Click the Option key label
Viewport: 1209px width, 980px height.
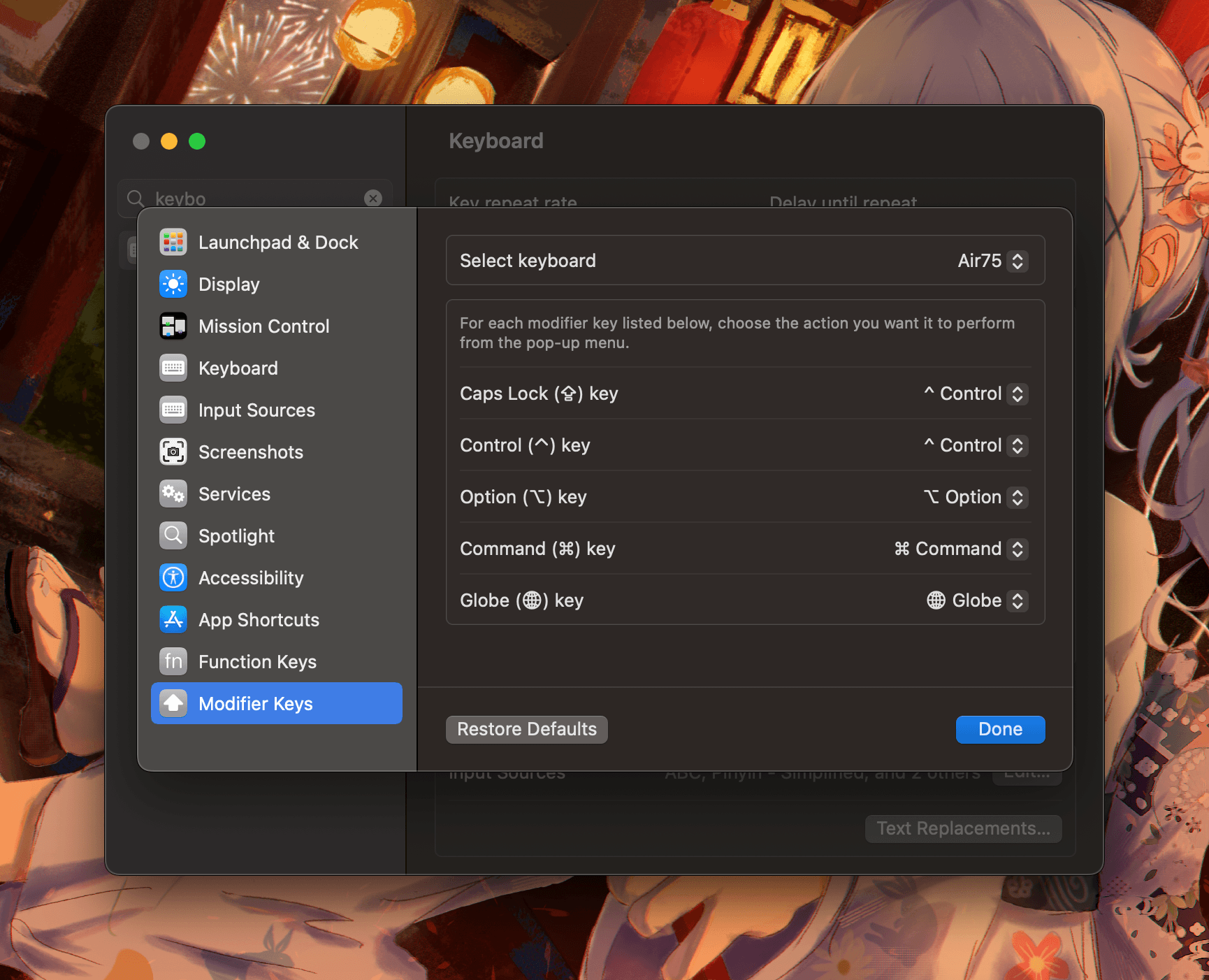[x=523, y=497]
